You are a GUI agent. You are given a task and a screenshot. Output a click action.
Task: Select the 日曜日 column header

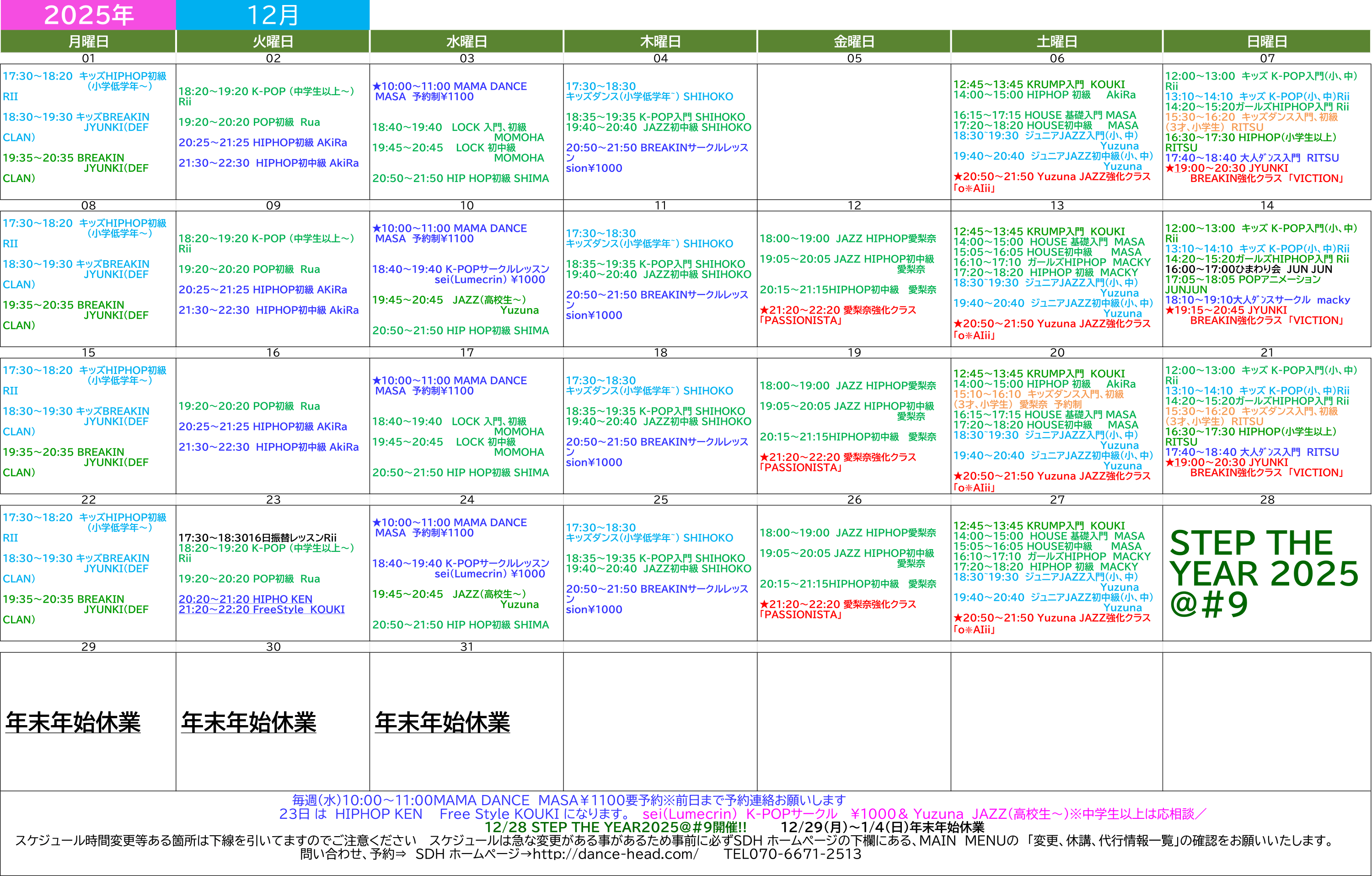pos(1267,42)
